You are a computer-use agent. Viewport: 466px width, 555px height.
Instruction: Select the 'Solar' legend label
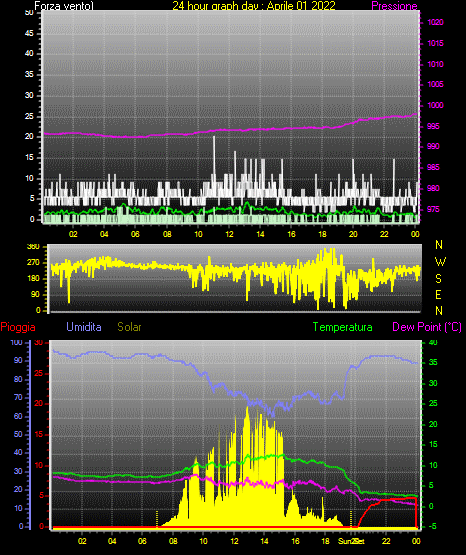[130, 327]
